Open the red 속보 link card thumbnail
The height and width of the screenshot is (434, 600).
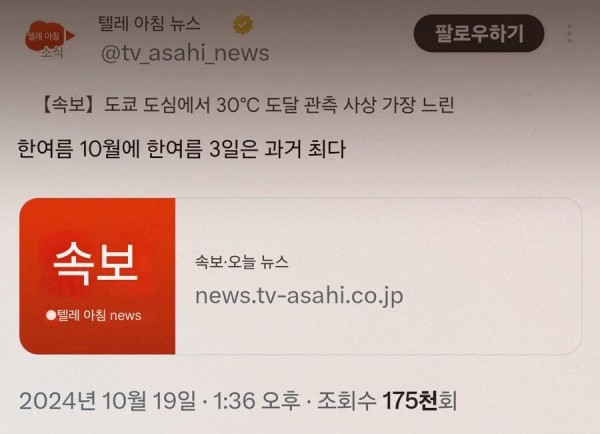[x=97, y=276]
